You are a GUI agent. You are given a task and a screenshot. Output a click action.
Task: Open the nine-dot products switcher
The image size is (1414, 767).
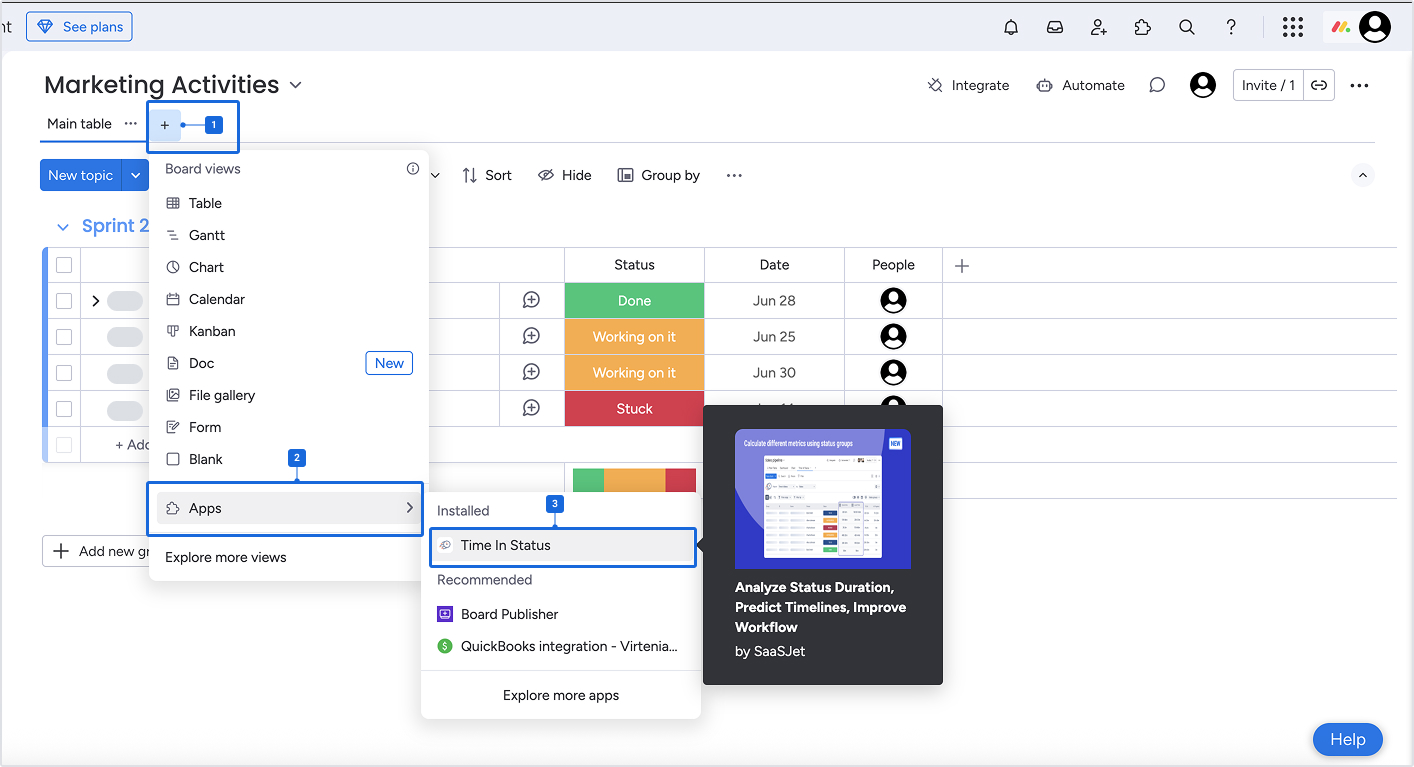(x=1292, y=28)
